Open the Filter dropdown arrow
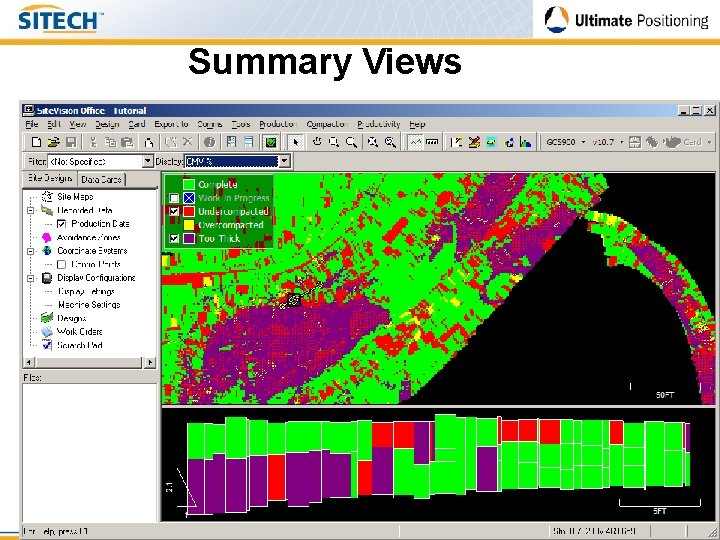This screenshot has height=540, width=720. [x=147, y=161]
